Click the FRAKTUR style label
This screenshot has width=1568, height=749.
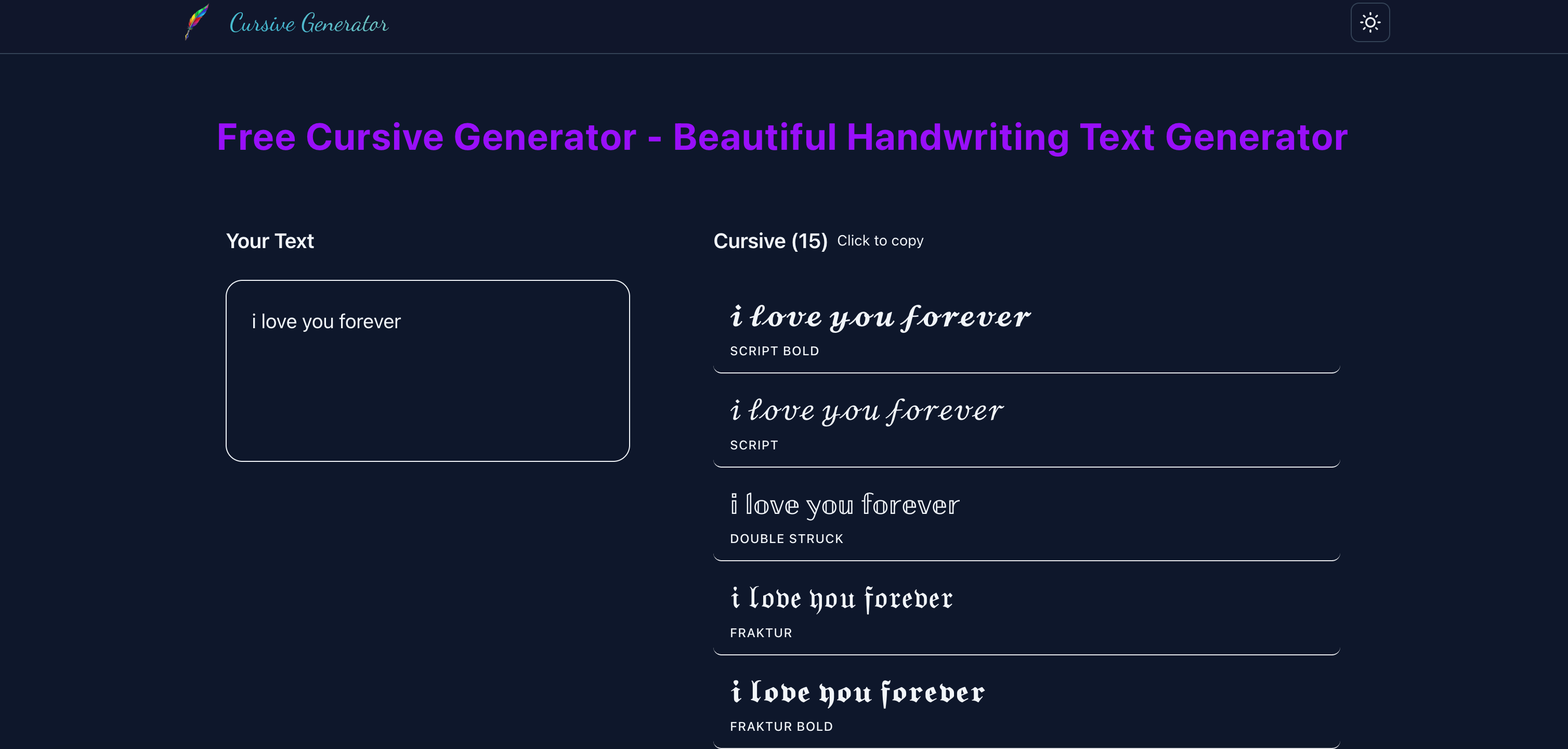pos(760,632)
